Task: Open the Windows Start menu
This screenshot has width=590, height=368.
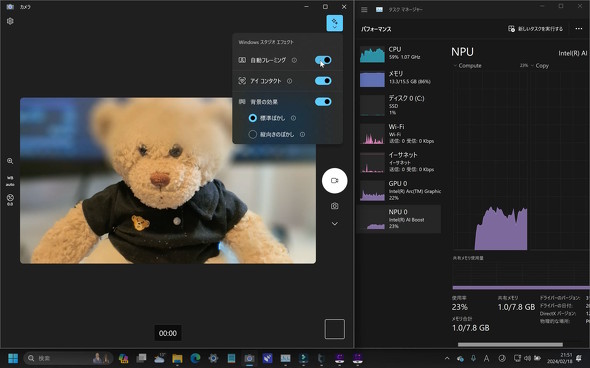Action: (13, 358)
